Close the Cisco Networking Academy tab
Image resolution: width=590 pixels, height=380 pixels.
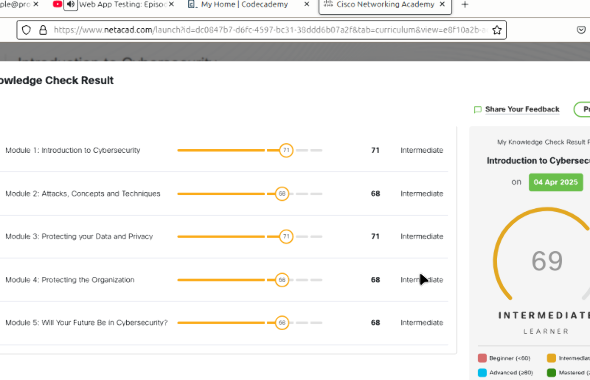tap(442, 5)
